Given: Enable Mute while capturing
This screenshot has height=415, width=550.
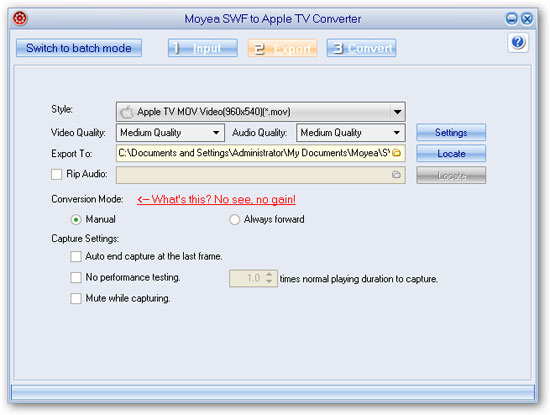Looking at the screenshot, I should pyautogui.click(x=76, y=299).
